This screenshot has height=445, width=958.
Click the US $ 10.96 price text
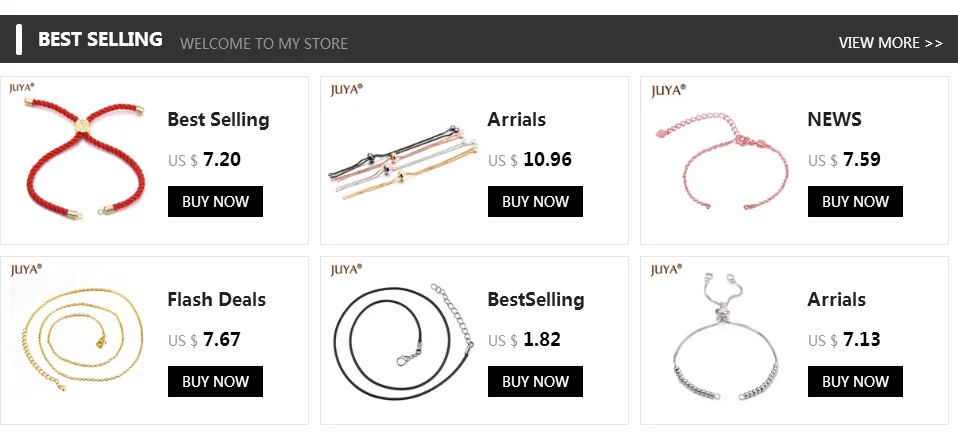(530, 160)
